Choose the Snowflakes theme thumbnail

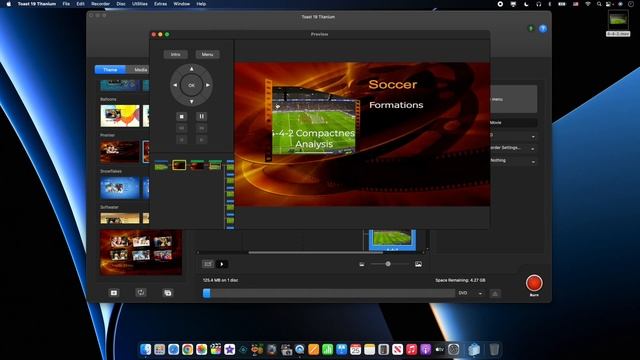pyautogui.click(x=120, y=188)
